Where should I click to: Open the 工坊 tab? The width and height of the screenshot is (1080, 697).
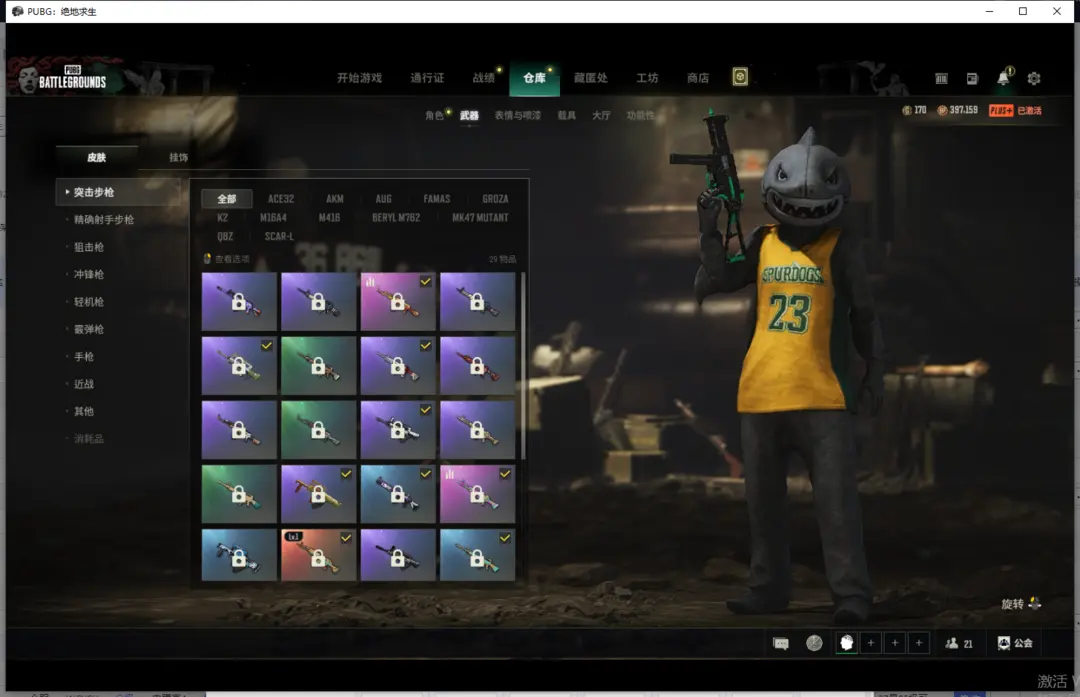pos(647,78)
